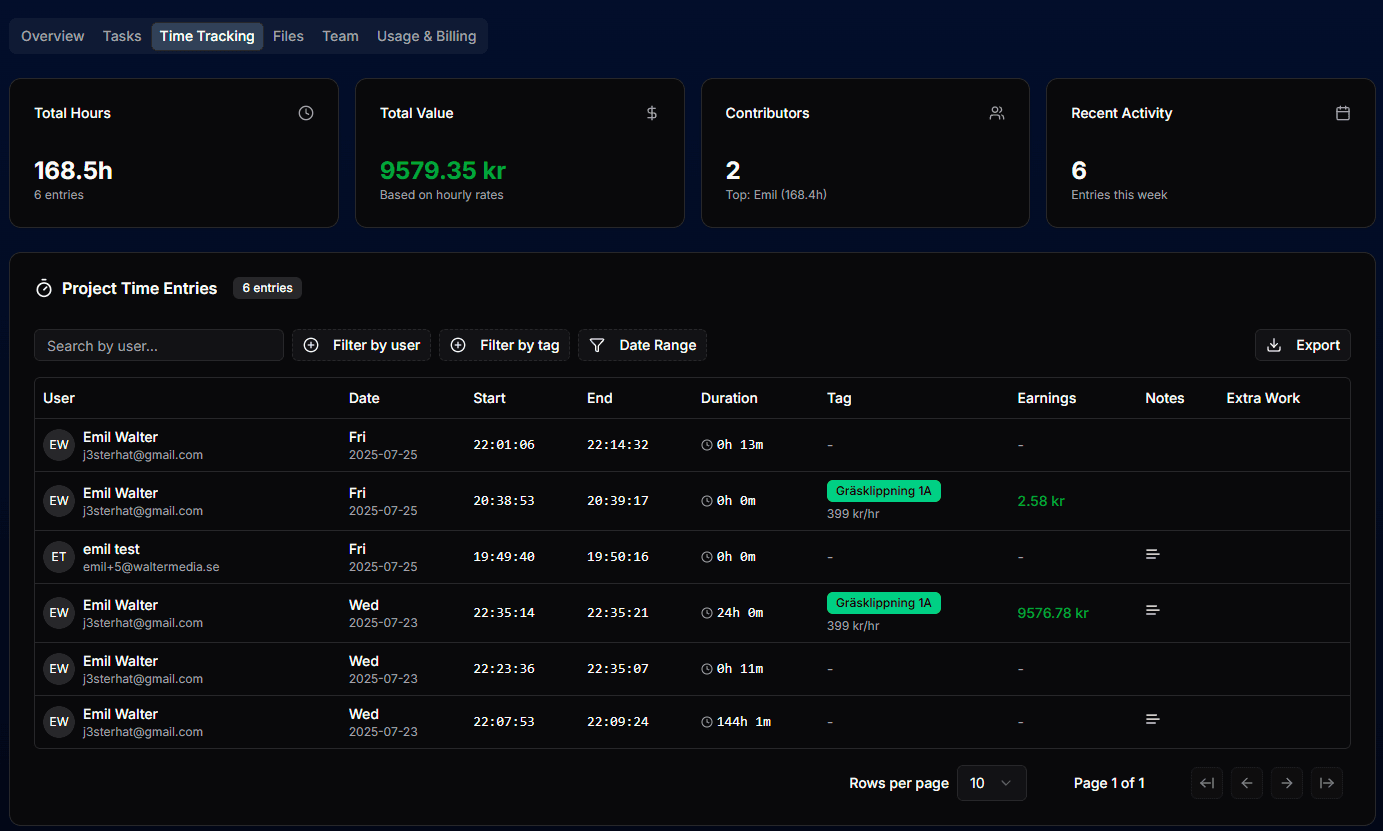Click the Start column header

(x=489, y=398)
